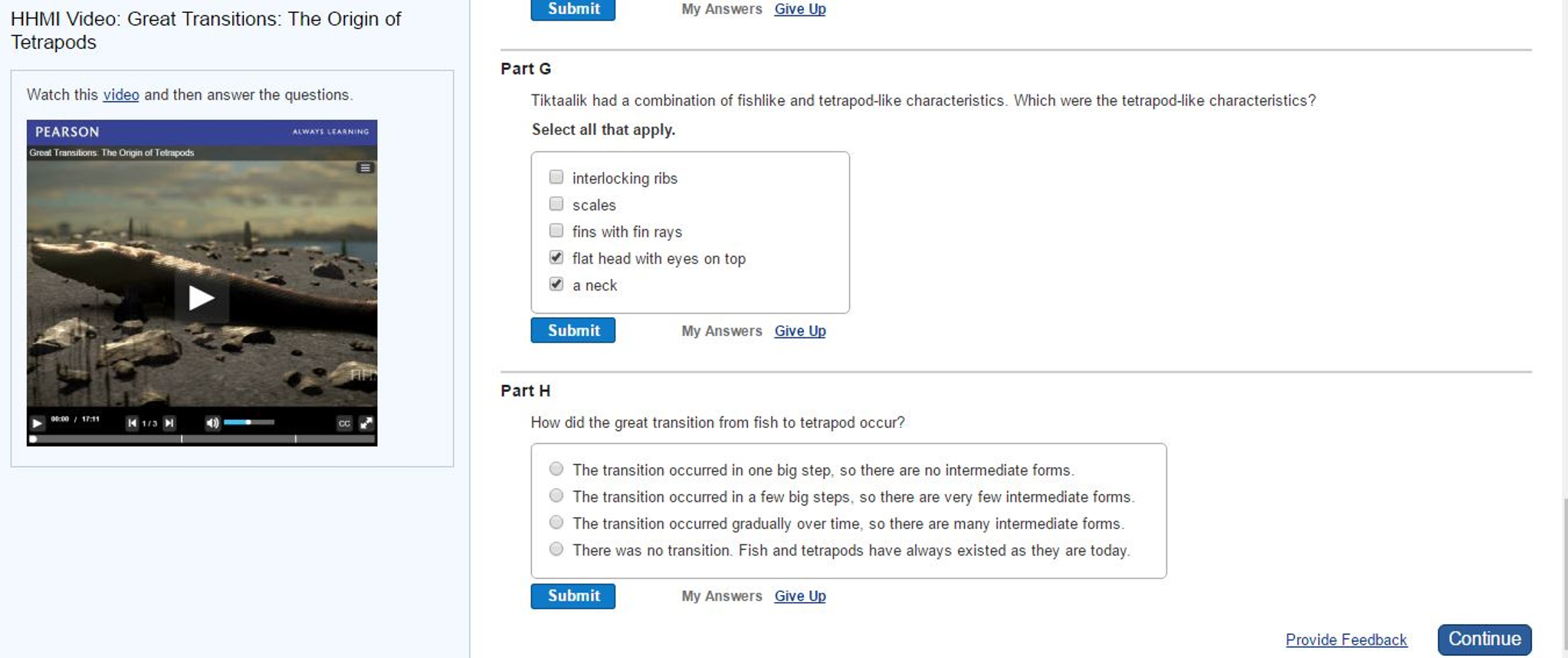This screenshot has width=1568, height=658.
Task: Select the "There was no transition" radio option
Action: tap(556, 550)
